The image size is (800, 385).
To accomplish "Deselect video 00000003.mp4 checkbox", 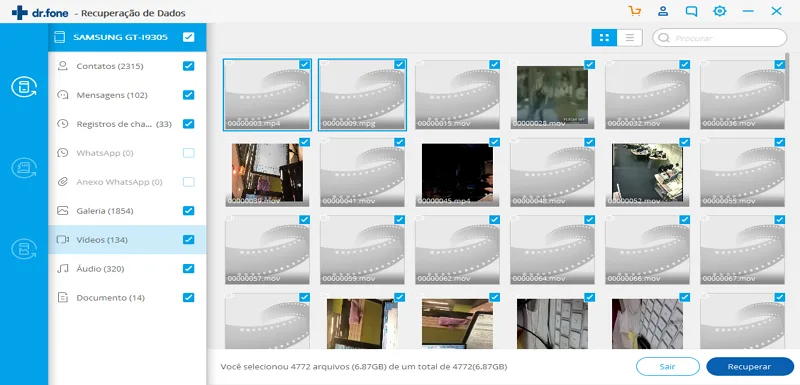I will (305, 64).
